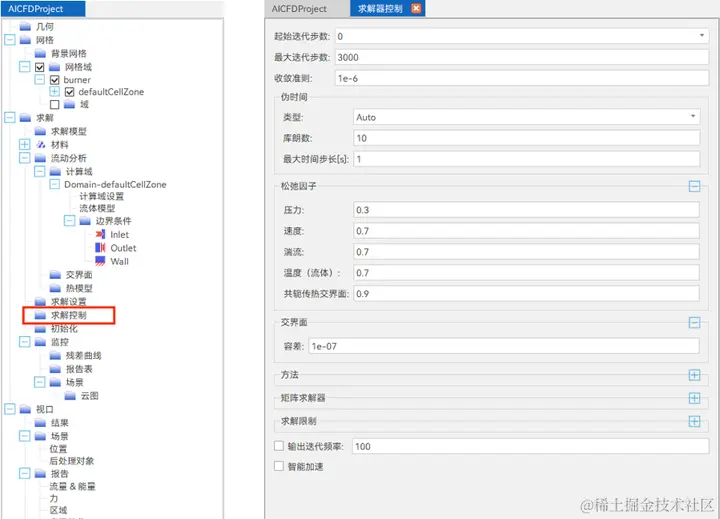This screenshot has width=720, height=519.
Task: Collapse the 网格 tree node
Action: click(10, 40)
